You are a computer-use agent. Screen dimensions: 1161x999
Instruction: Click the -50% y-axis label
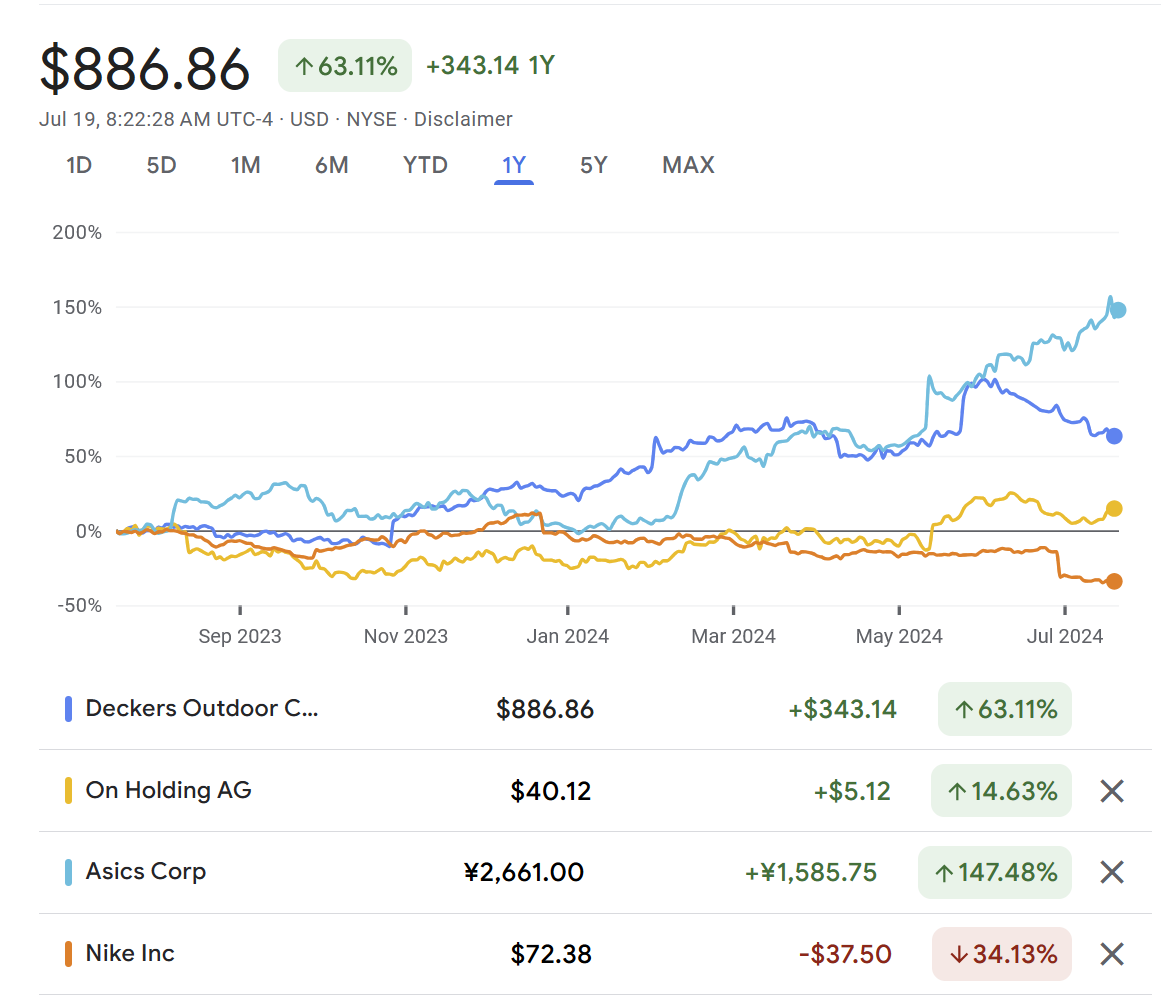tap(79, 606)
